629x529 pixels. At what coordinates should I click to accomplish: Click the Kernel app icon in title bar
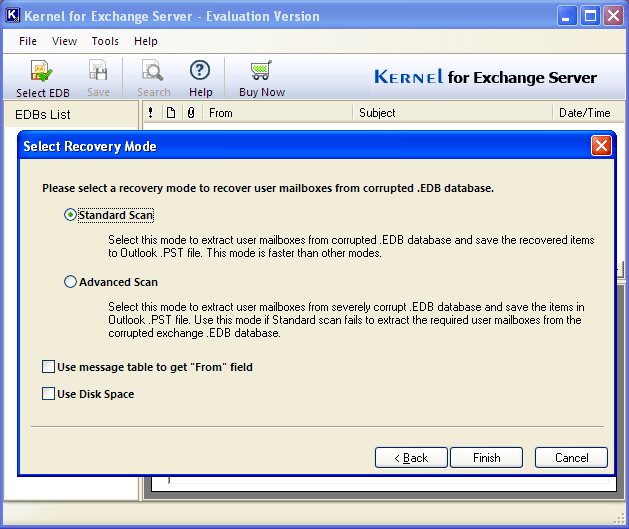coord(12,15)
